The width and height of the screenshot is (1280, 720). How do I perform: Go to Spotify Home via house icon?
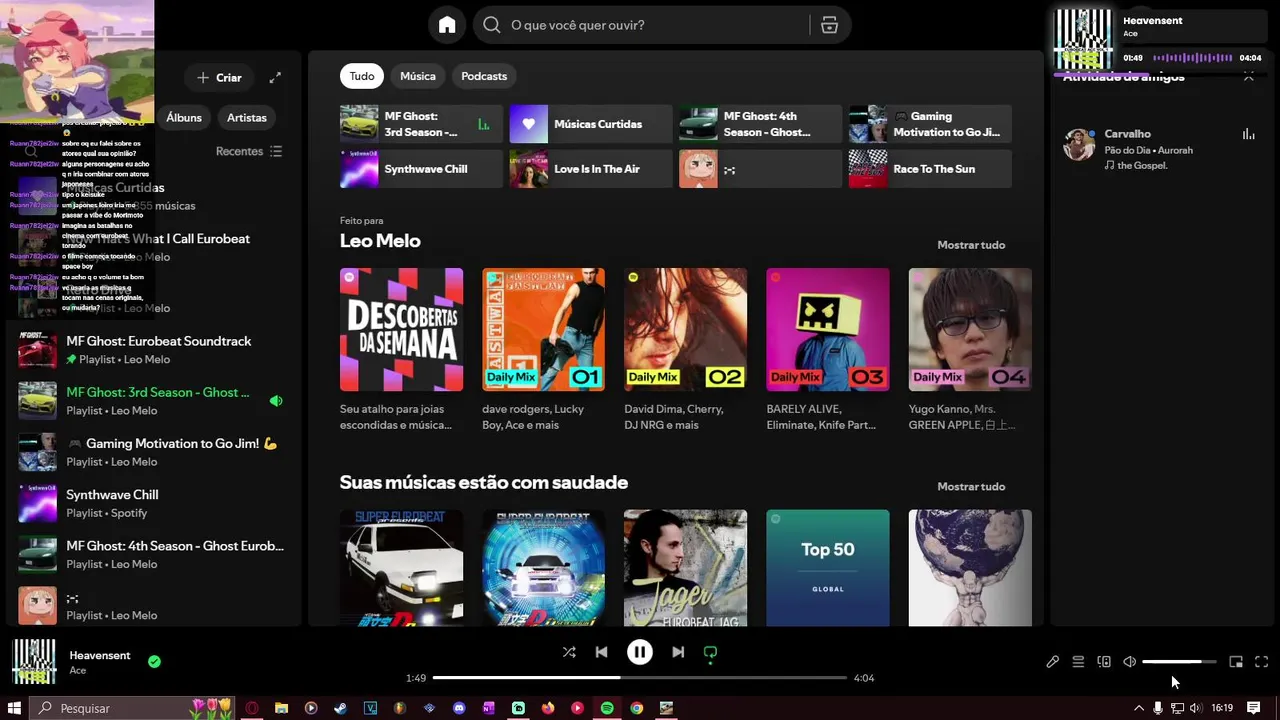(x=447, y=25)
